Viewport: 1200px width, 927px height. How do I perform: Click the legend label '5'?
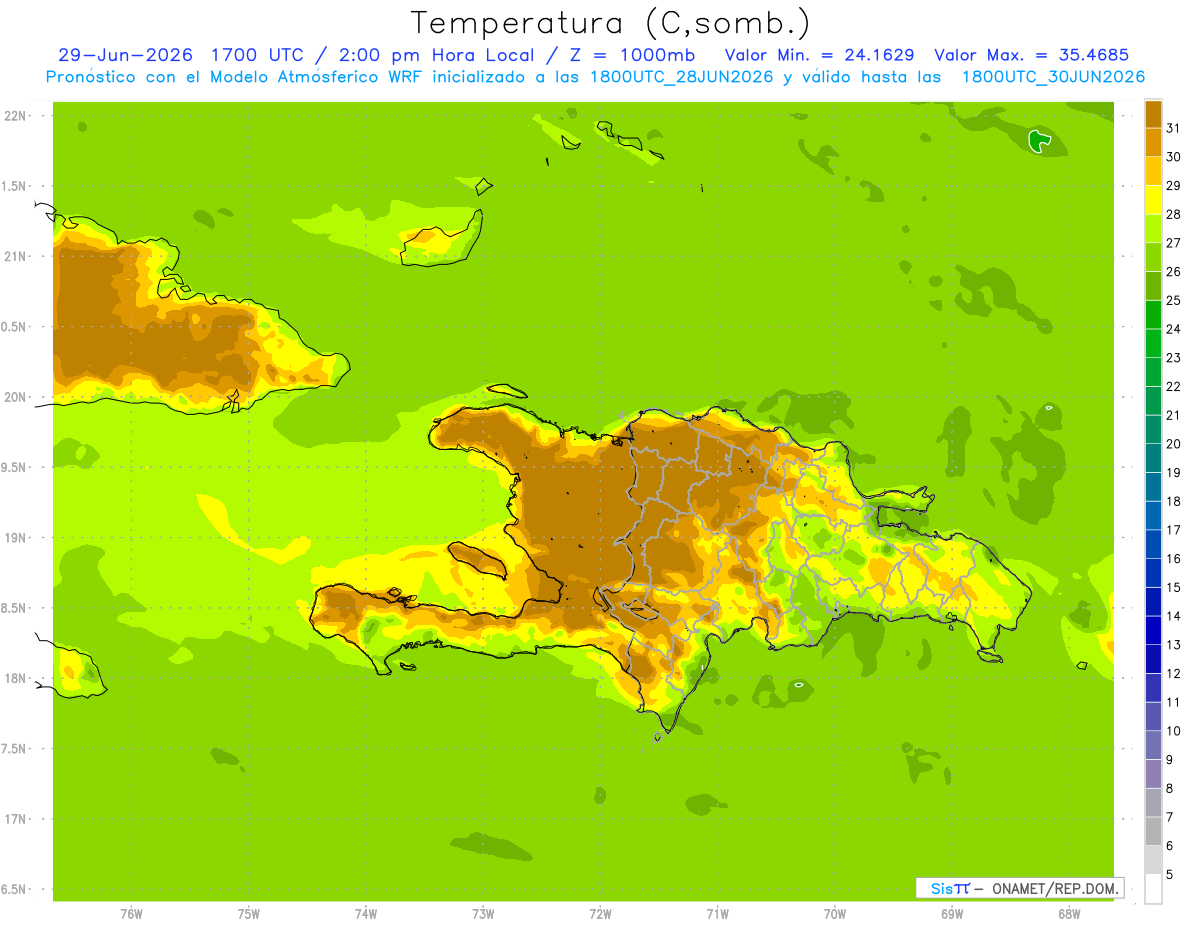[x=1170, y=874]
